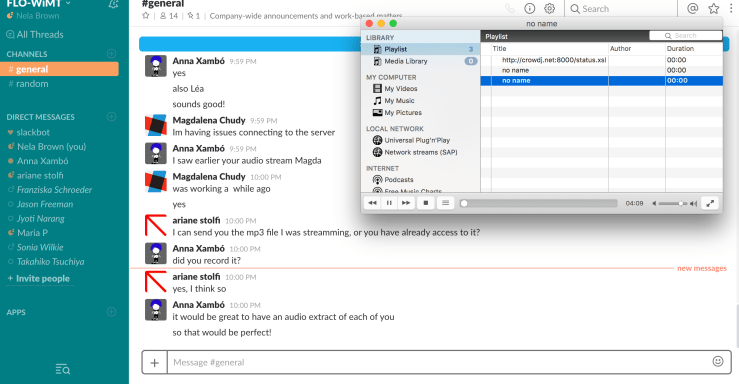Click the VLC playlist Search field
739x384 pixels.
click(685, 36)
